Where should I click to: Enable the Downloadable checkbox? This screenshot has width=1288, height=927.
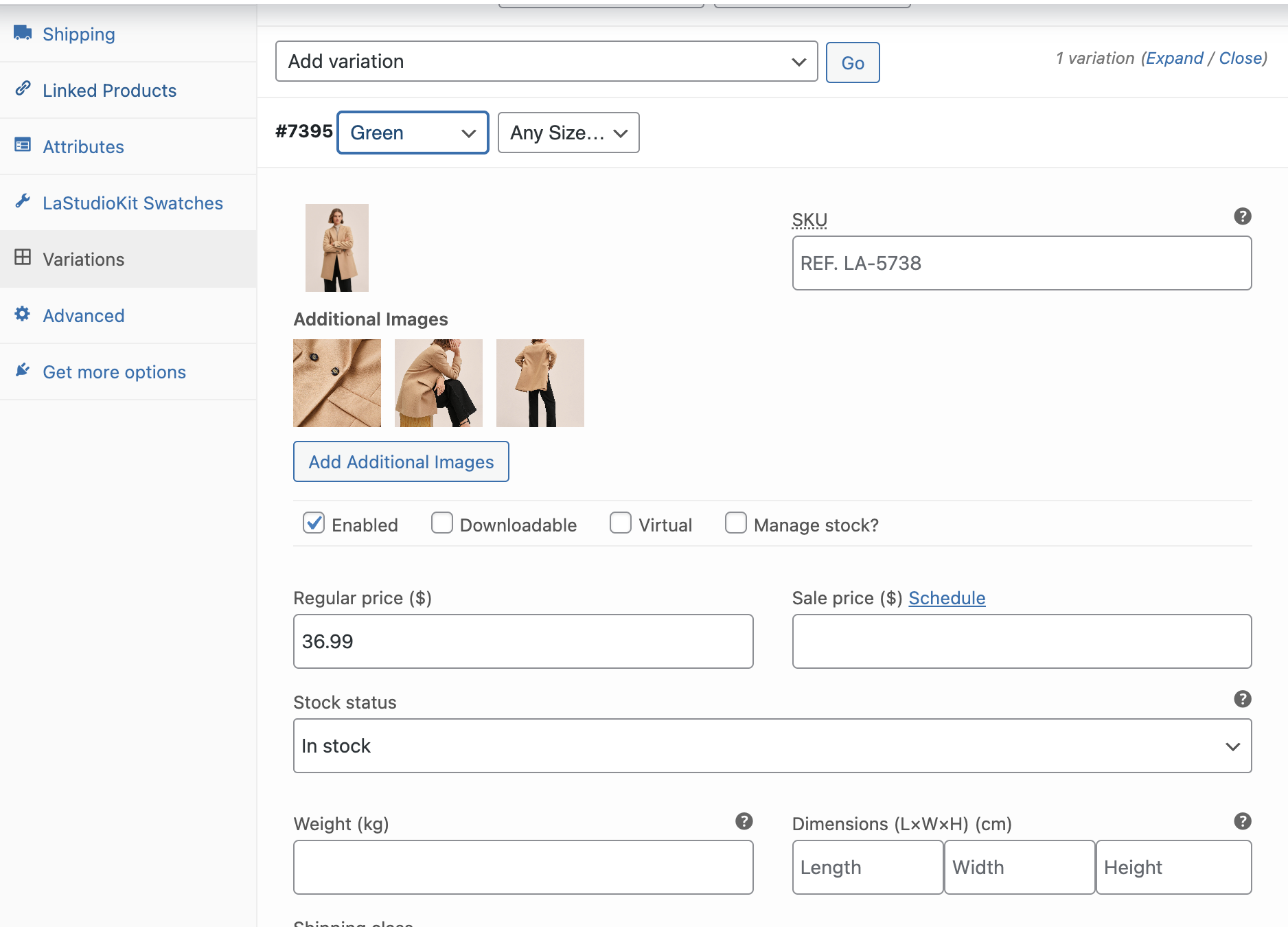pyautogui.click(x=441, y=523)
